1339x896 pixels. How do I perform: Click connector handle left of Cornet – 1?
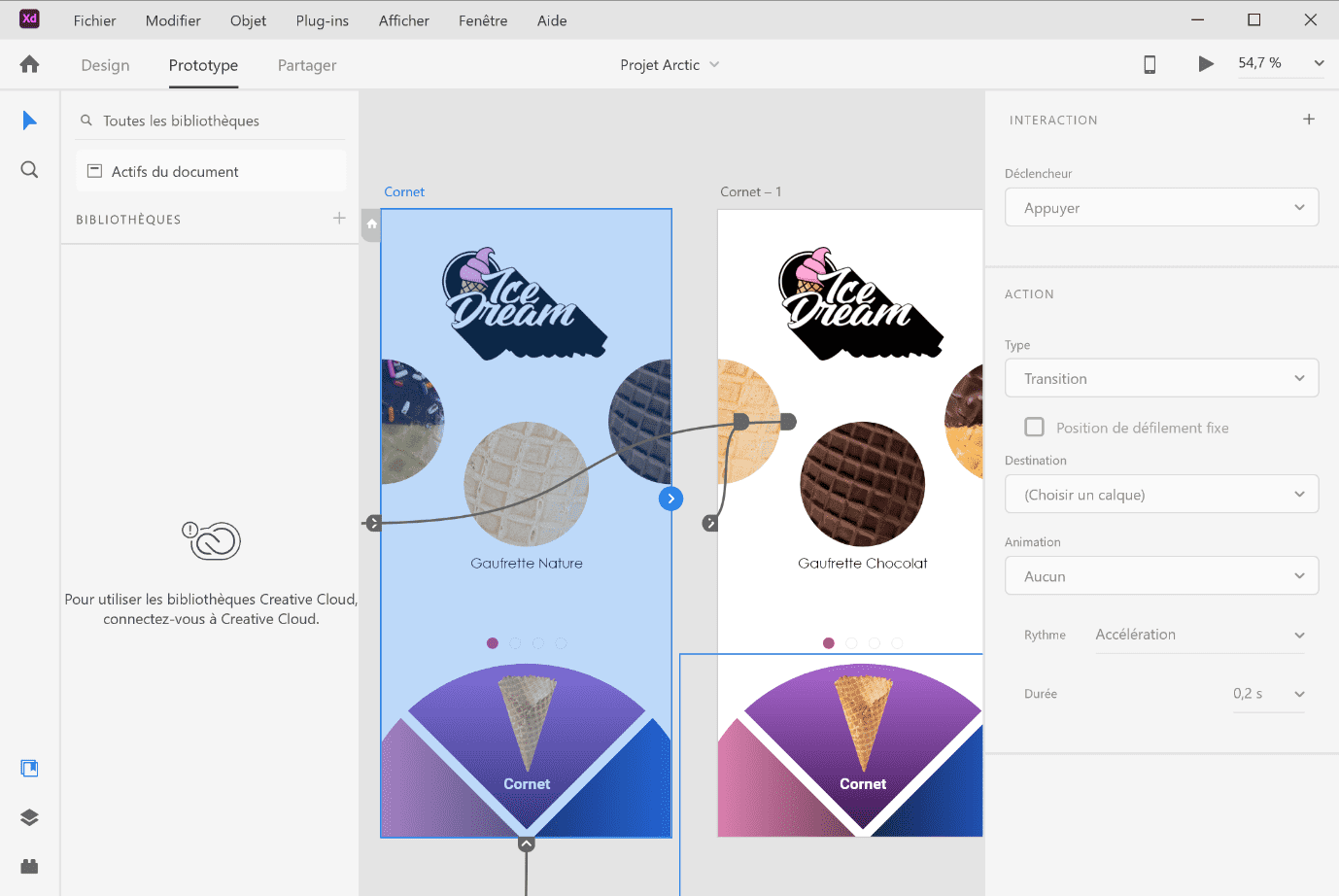[x=710, y=523]
